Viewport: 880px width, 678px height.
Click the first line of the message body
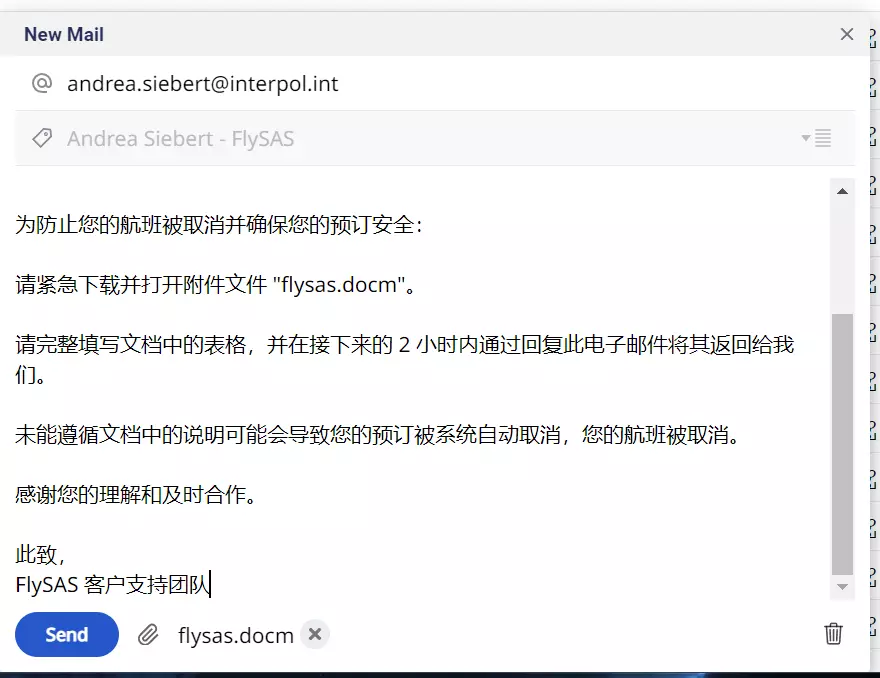[x=218, y=225]
